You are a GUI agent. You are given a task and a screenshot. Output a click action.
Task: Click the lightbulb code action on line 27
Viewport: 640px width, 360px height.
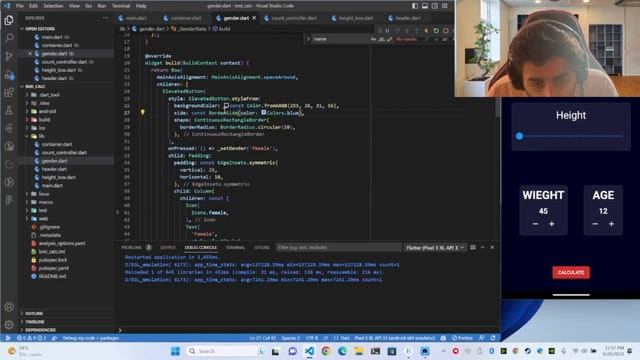pos(142,112)
